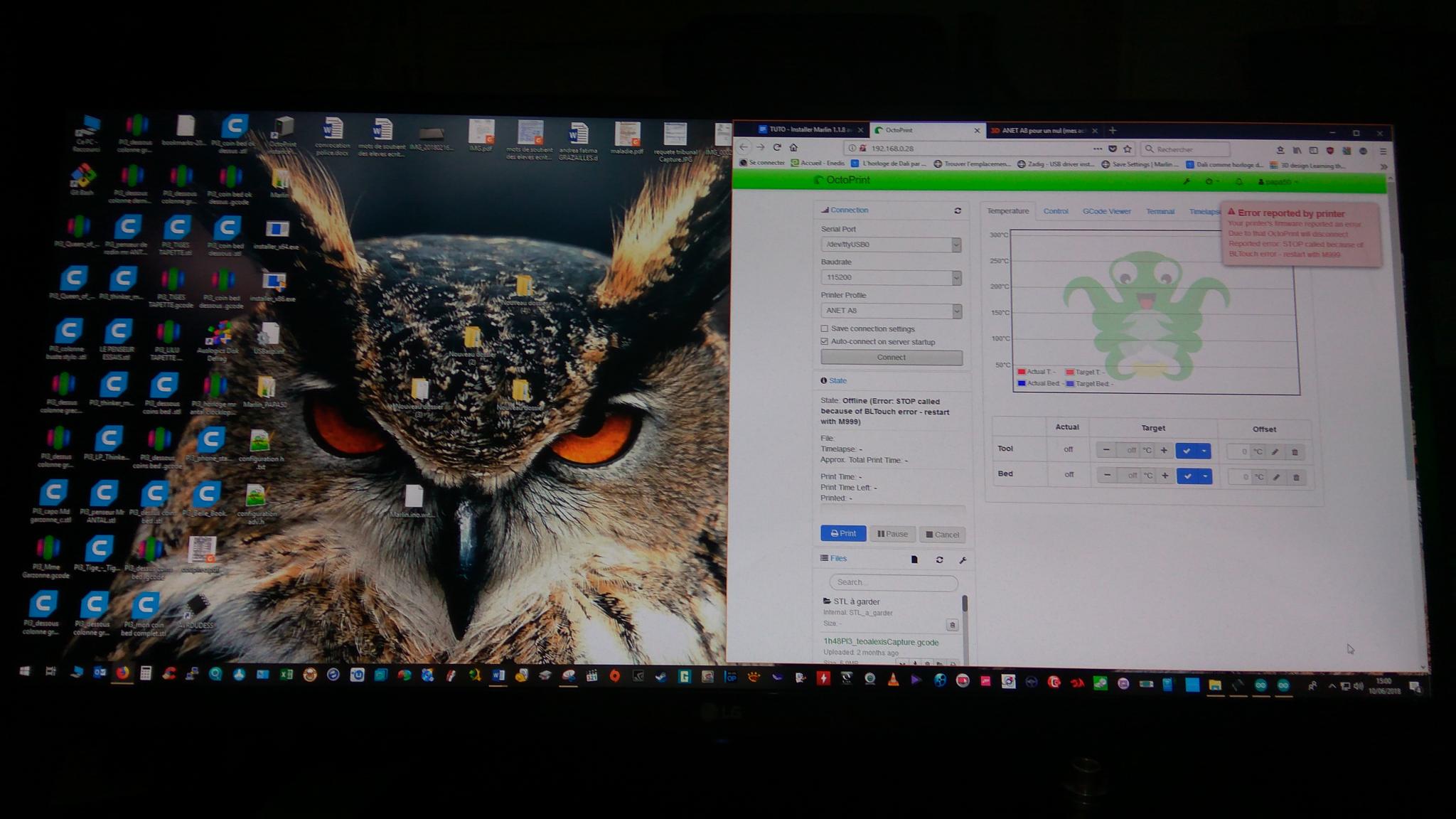The image size is (1456, 819).
Task: Open Windows Start button on taskbar
Action: pos(25,671)
